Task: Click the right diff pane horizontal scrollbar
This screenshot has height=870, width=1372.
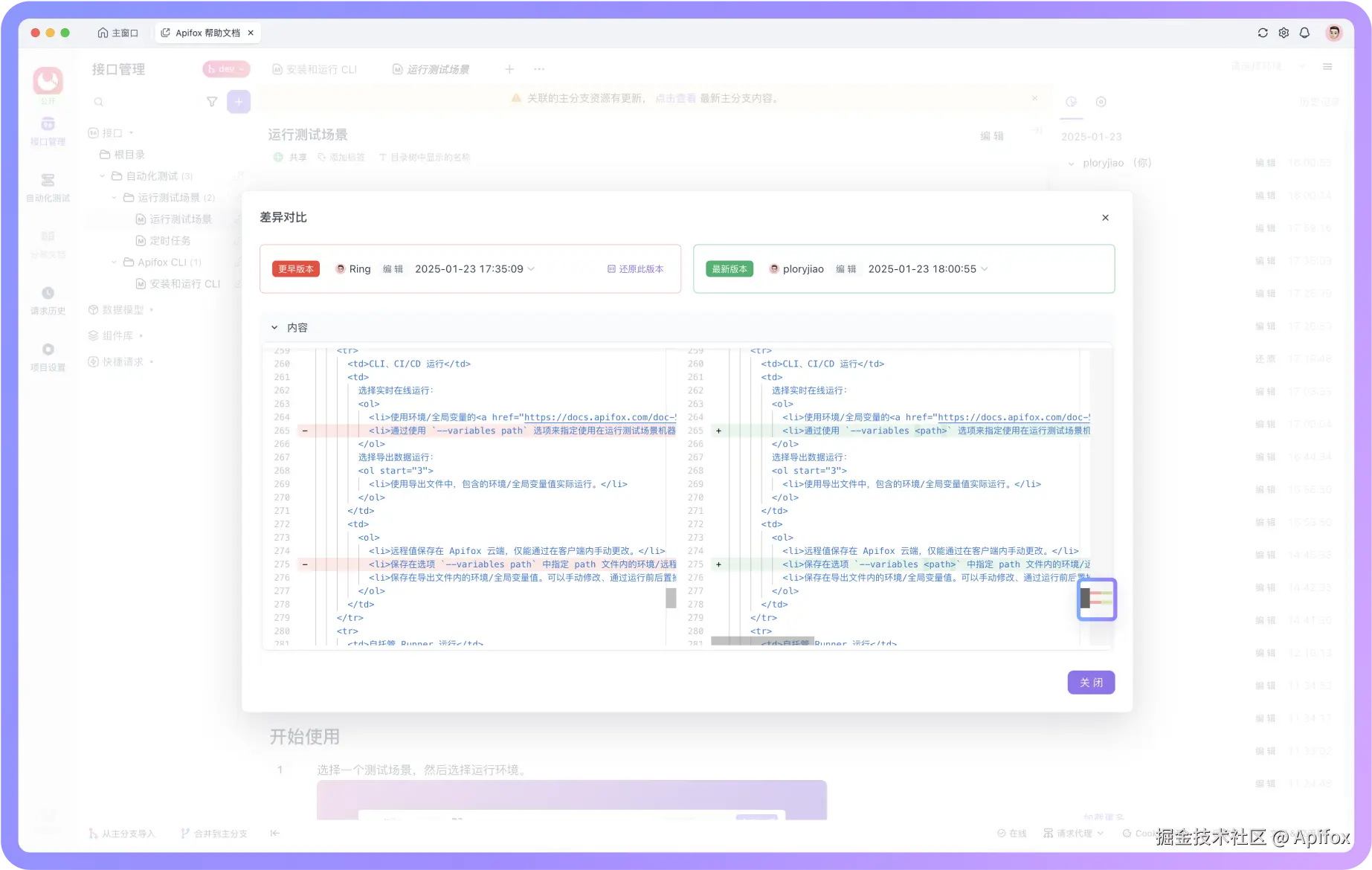Action: click(x=762, y=641)
